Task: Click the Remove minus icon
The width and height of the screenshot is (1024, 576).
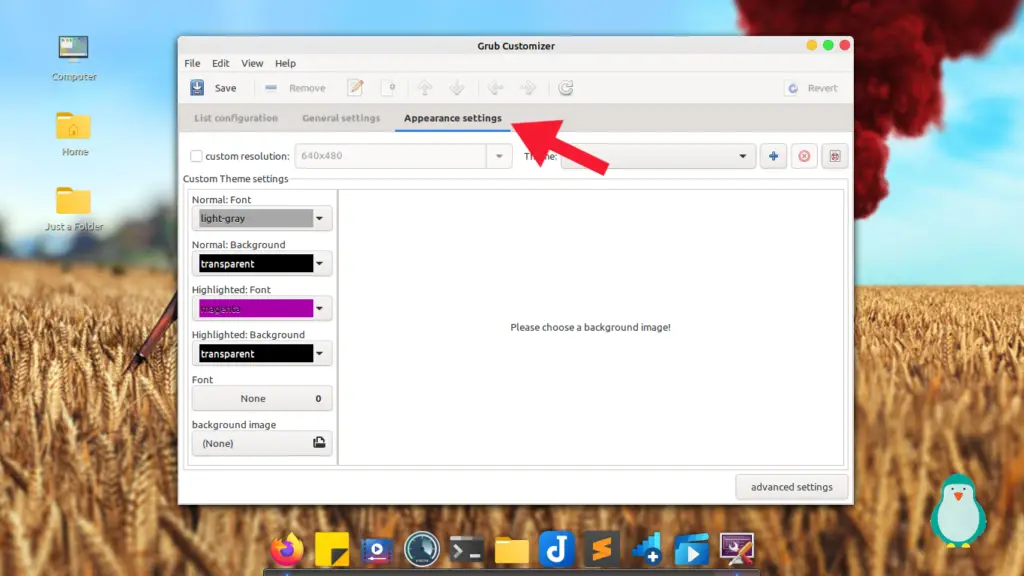Action: pyautogui.click(x=270, y=88)
